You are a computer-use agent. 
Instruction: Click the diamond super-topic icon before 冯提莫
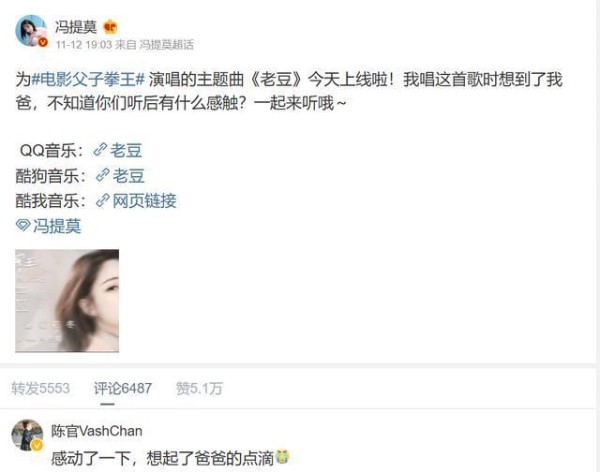pos(23,225)
